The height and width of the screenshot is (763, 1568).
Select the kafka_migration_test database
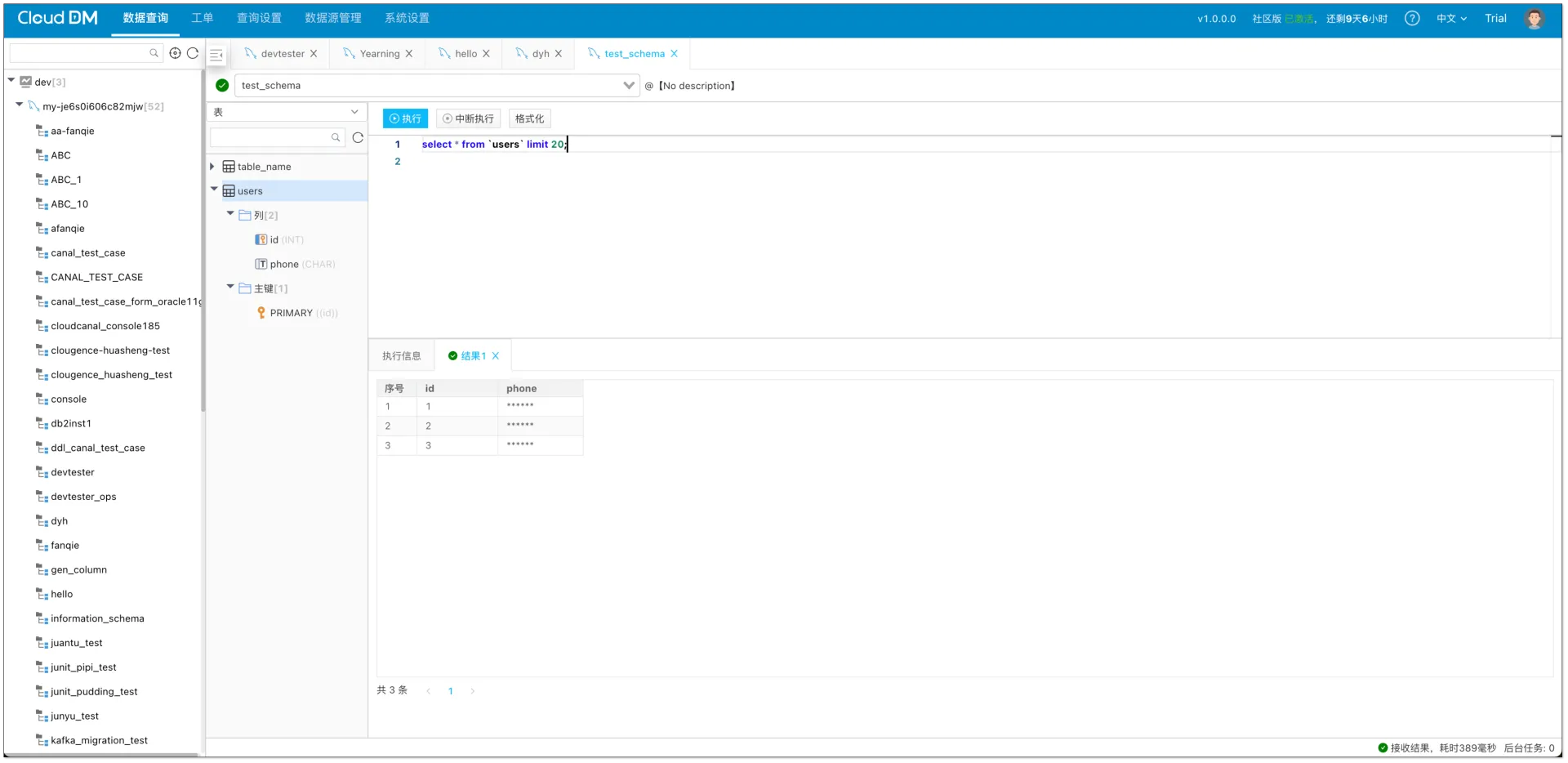click(99, 740)
